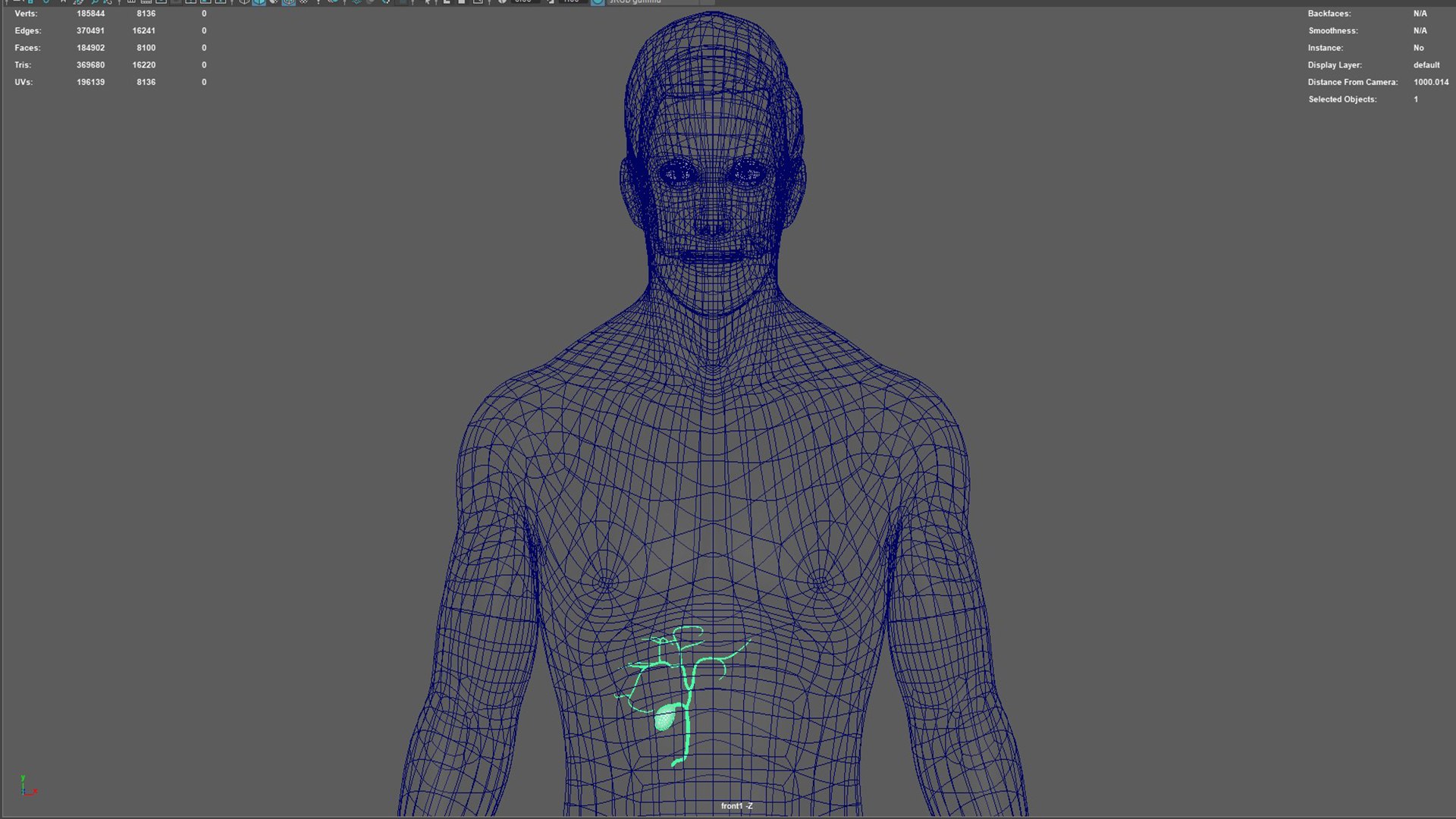This screenshot has width=1456, height=819.
Task: Click the Display Layer value default
Action: pyautogui.click(x=1426, y=65)
